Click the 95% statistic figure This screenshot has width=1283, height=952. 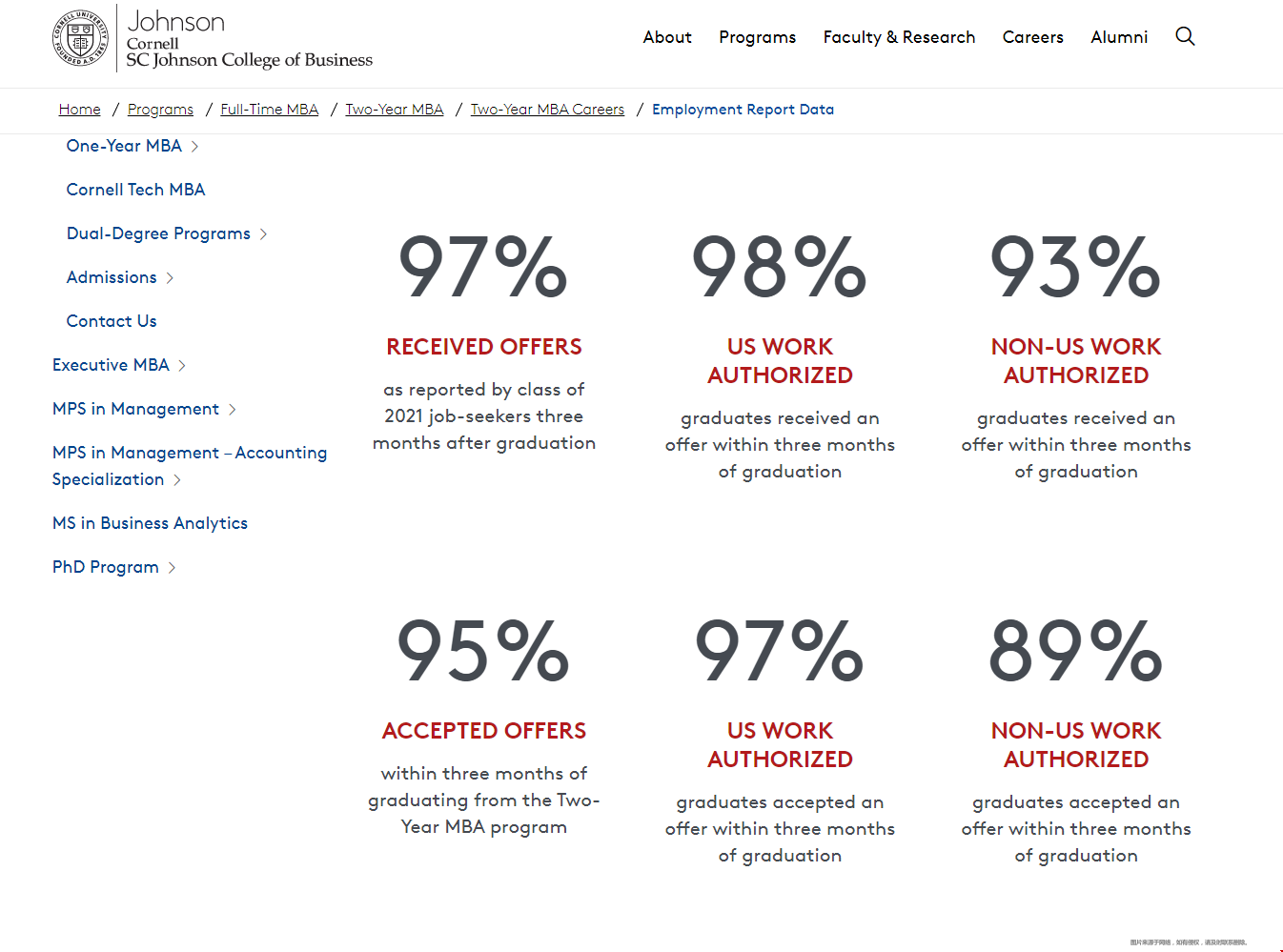(484, 651)
